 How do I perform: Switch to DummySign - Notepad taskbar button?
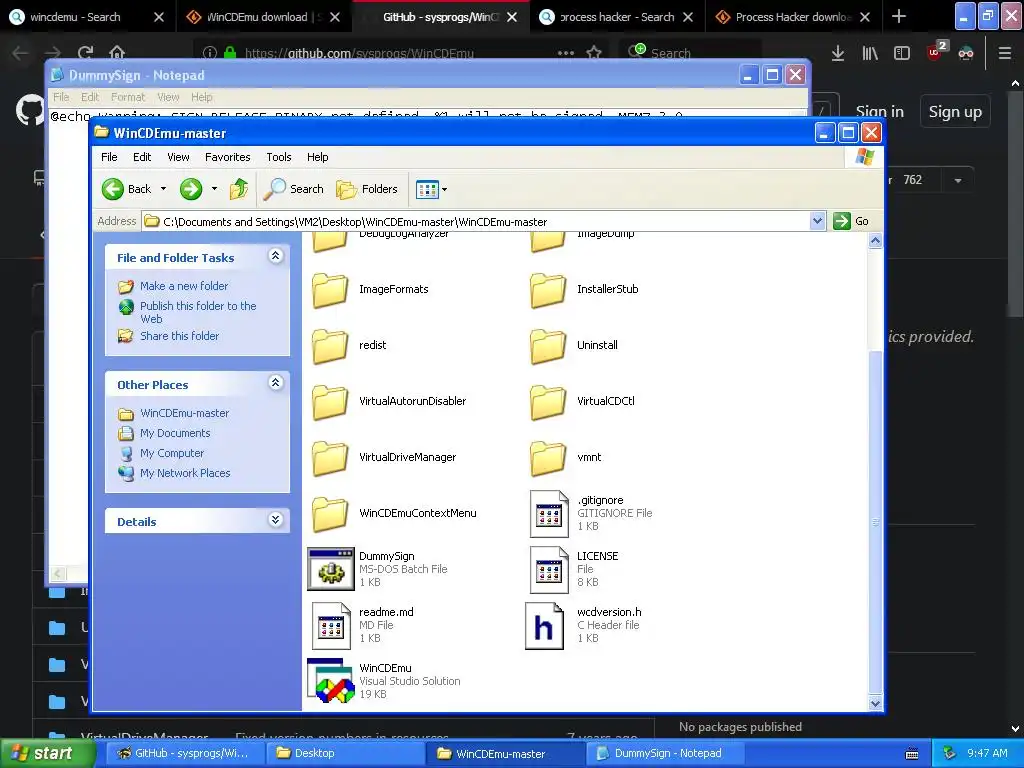tap(663, 754)
